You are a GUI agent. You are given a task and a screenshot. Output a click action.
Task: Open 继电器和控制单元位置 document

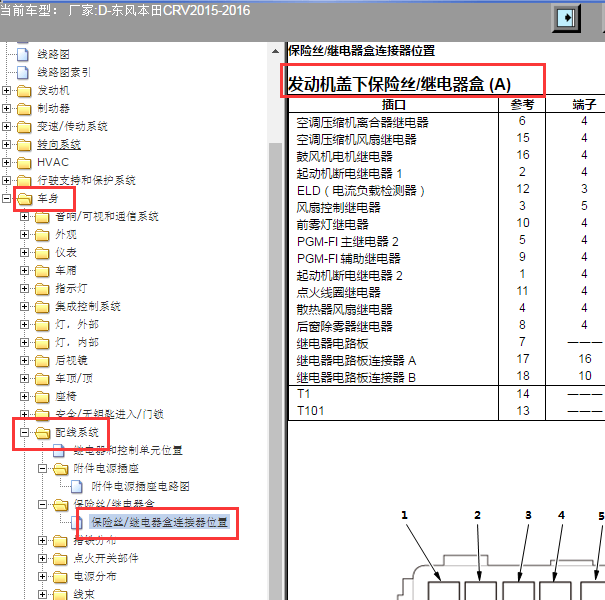pyautogui.click(x=128, y=450)
